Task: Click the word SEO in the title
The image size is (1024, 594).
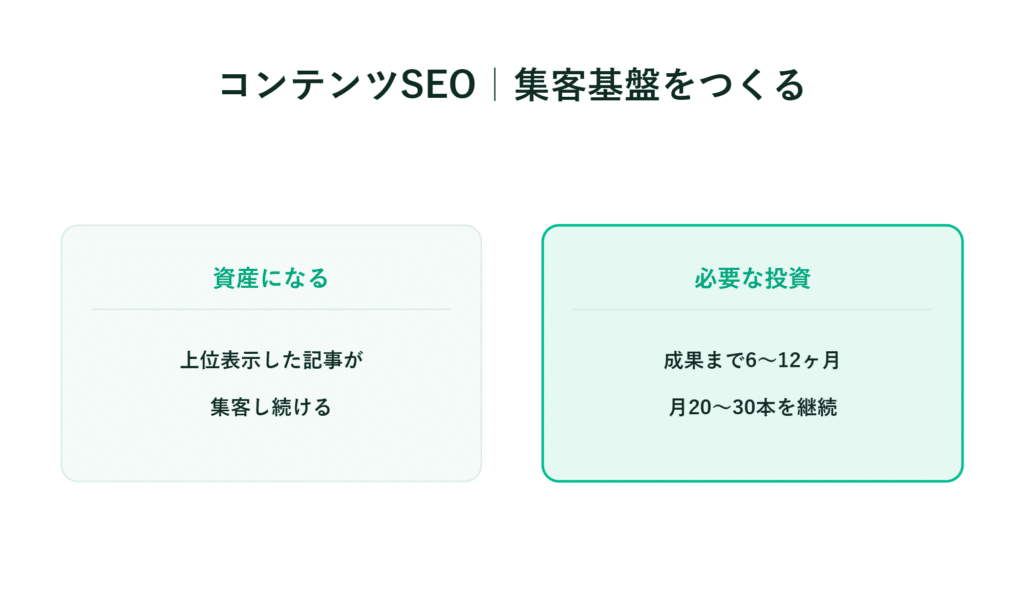Action: point(437,85)
